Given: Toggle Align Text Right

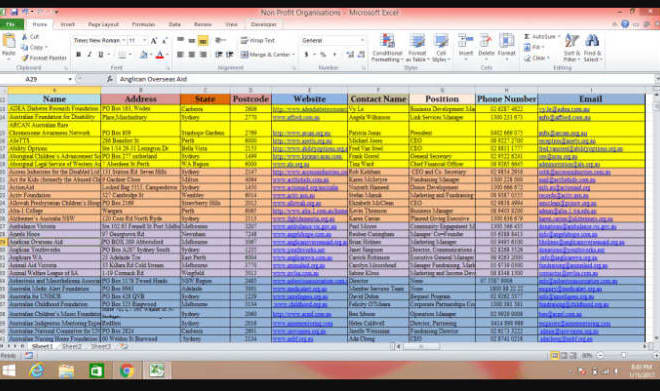Looking at the screenshot, I should click(x=203, y=55).
